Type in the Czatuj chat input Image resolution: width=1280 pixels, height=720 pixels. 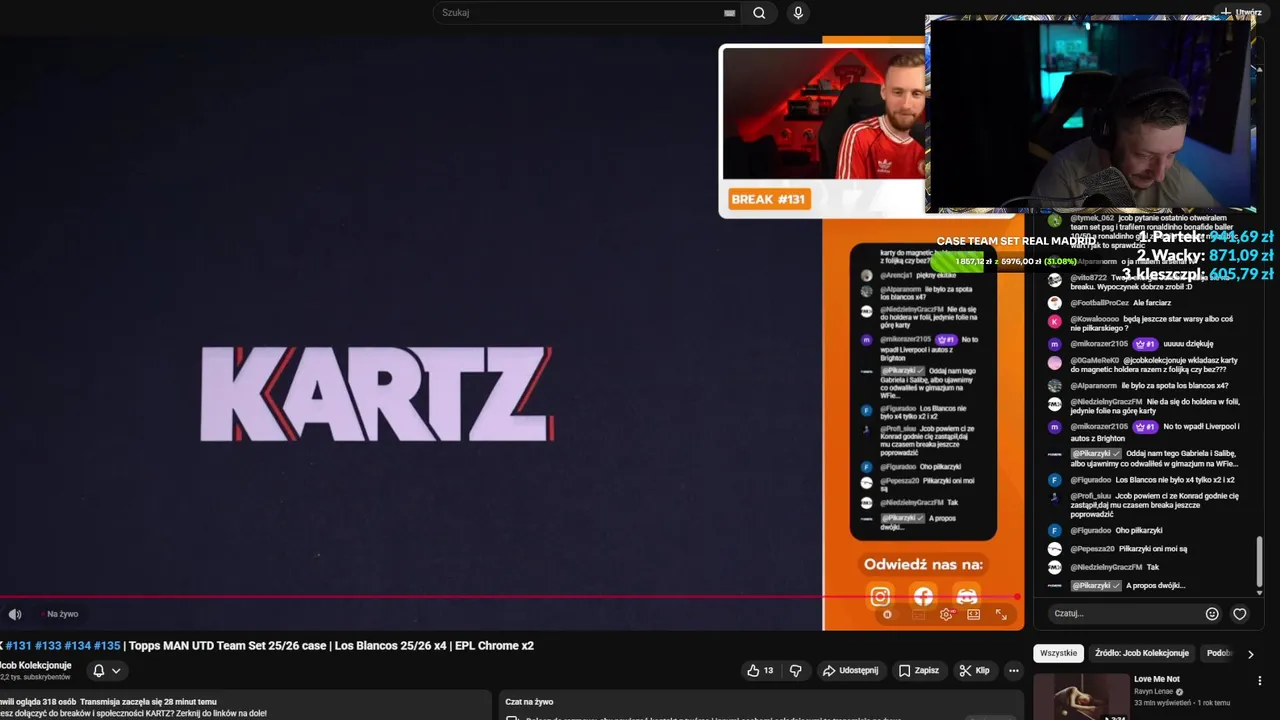(x=1124, y=613)
